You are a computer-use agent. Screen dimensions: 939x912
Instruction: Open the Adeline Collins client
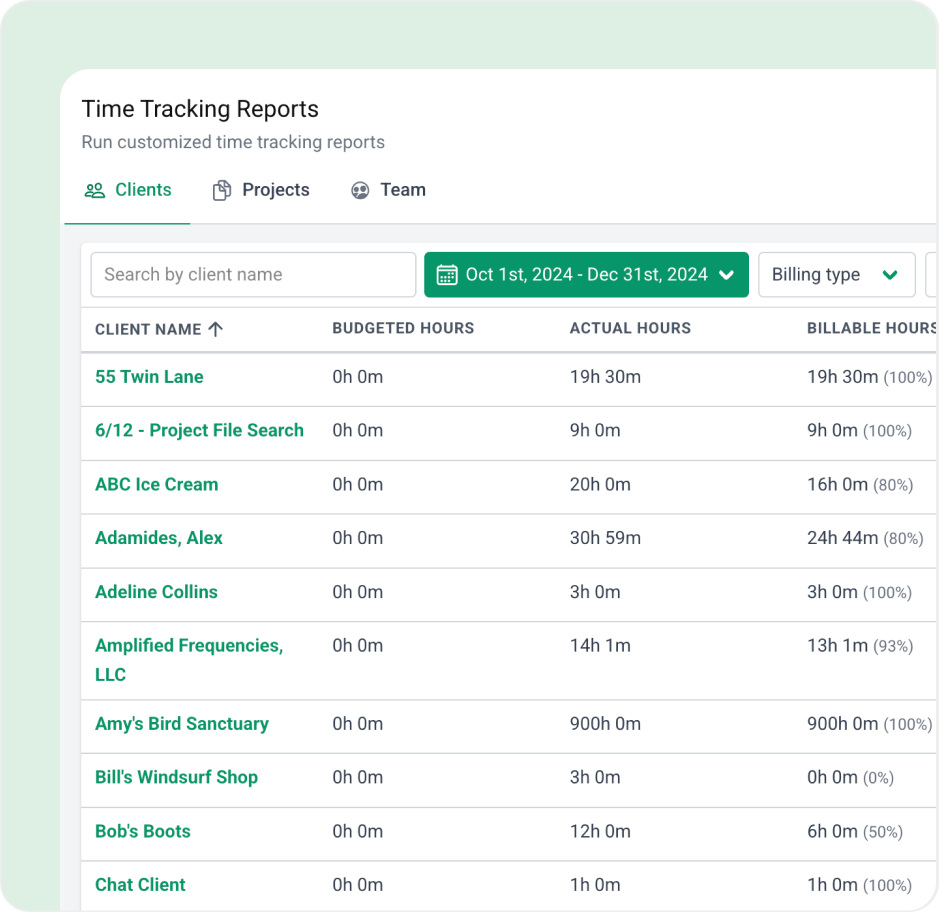[x=156, y=592]
